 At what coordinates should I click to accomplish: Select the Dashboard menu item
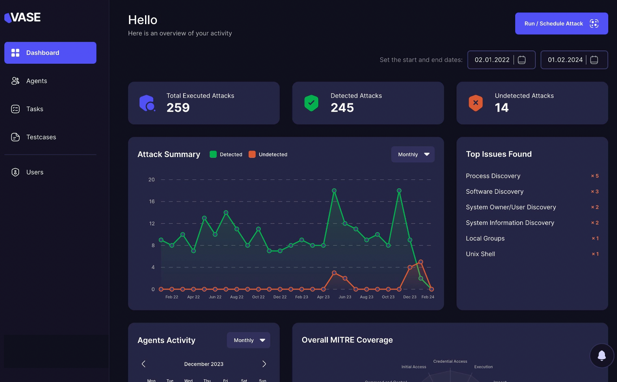coord(50,53)
